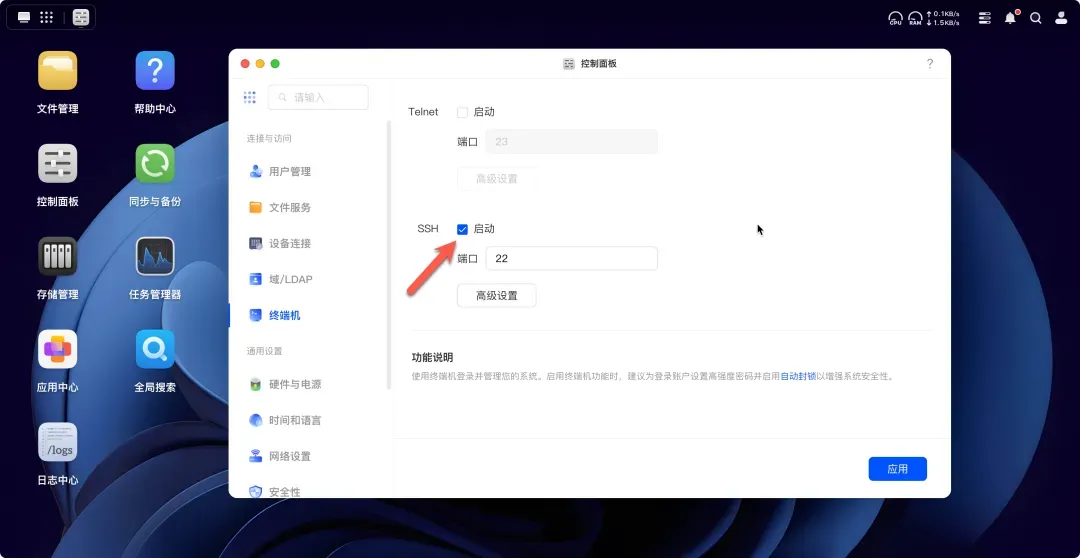Click the top bar search magnifier
The height and width of the screenshot is (558, 1080).
pos(1035,18)
